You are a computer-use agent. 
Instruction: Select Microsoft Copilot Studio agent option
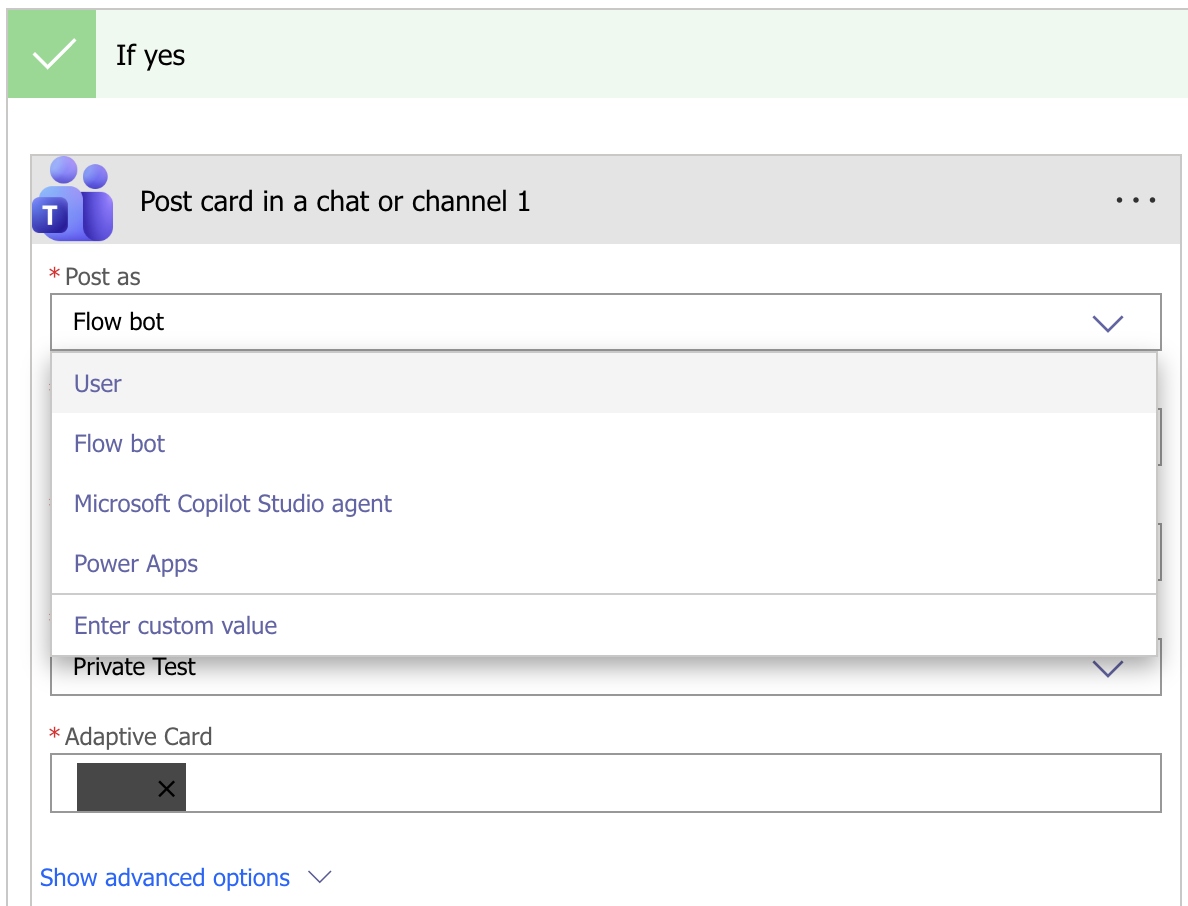(x=233, y=504)
